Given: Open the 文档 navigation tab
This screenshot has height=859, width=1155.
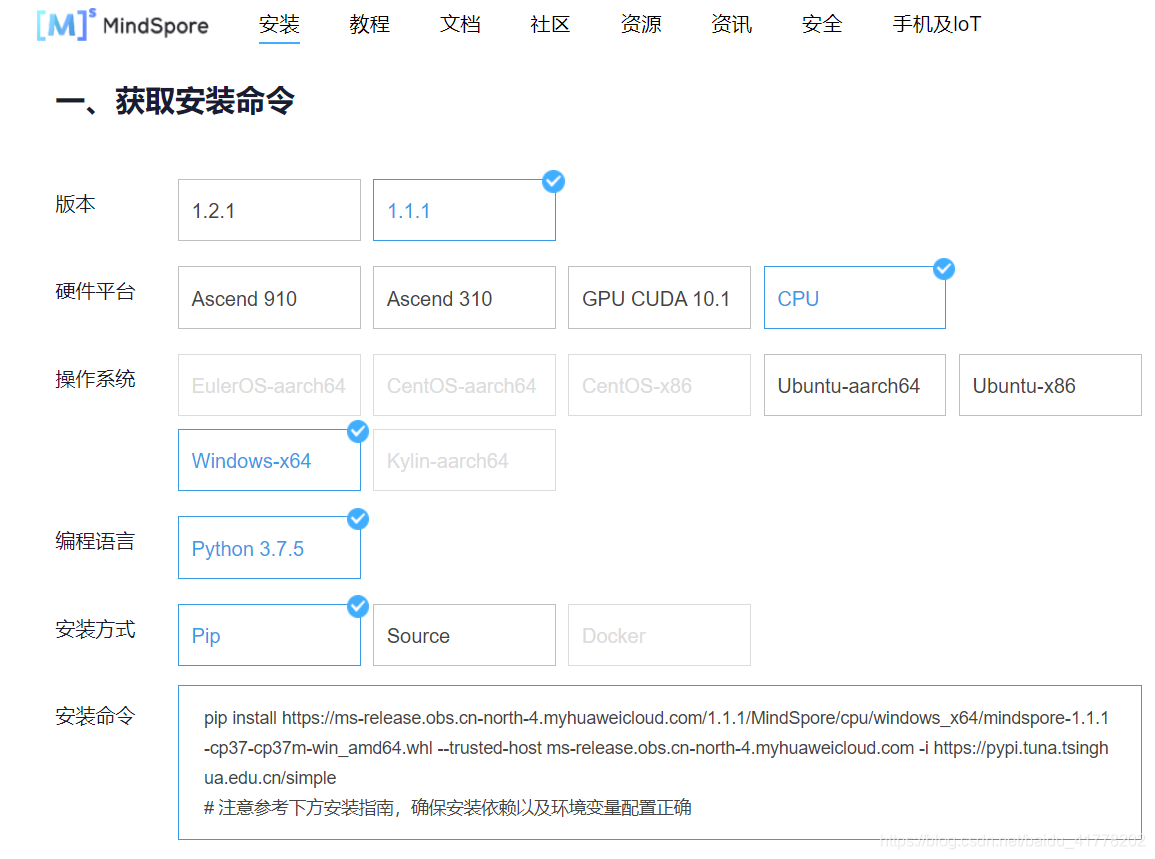Looking at the screenshot, I should pos(460,24).
